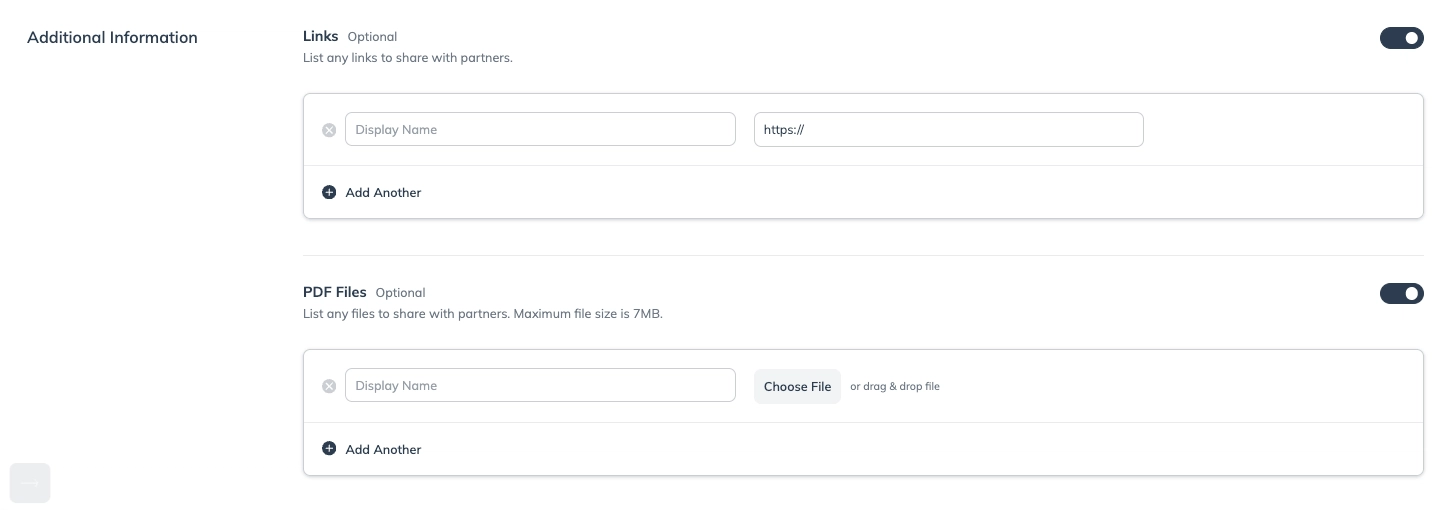
Task: Click the "or drag & drop file" text
Action: pyautogui.click(x=895, y=386)
